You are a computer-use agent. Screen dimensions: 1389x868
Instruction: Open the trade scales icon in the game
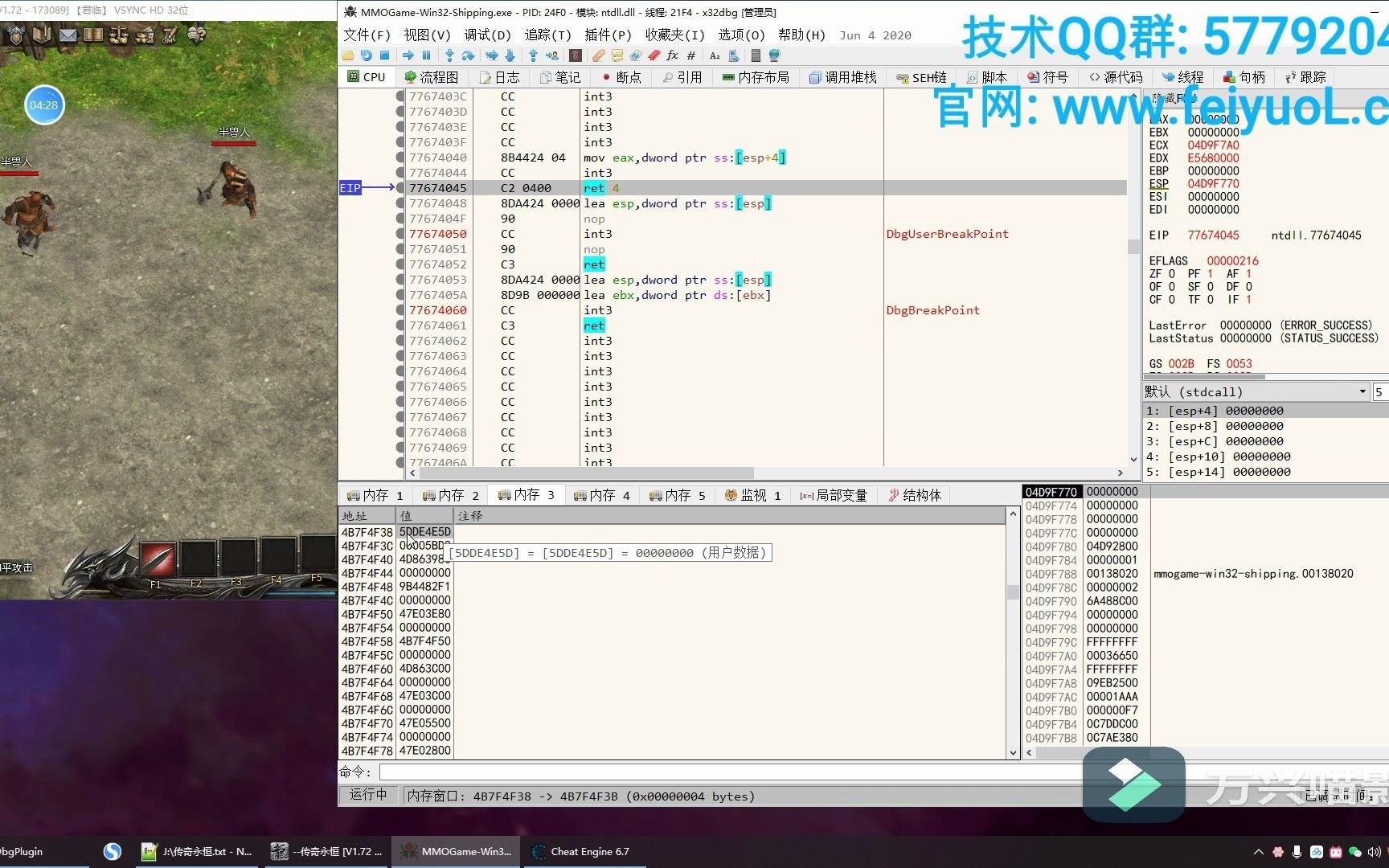tap(119, 35)
